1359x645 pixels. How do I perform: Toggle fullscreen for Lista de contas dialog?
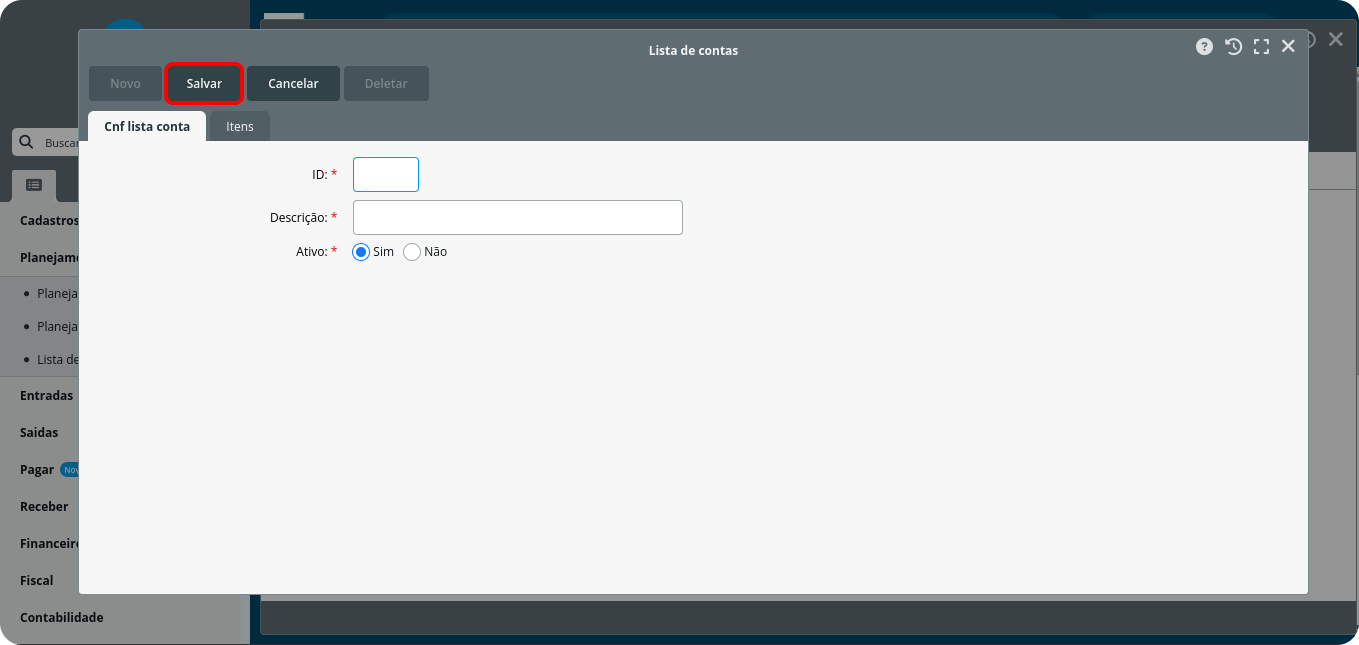coord(1261,47)
